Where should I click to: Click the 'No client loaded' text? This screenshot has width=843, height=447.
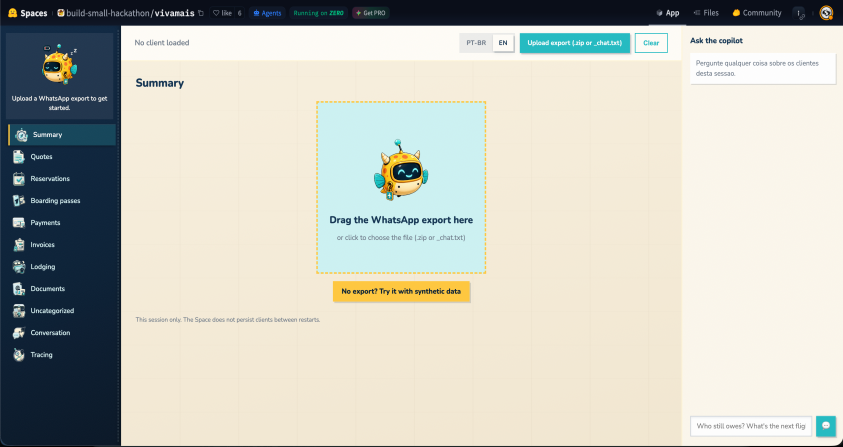[x=162, y=43]
